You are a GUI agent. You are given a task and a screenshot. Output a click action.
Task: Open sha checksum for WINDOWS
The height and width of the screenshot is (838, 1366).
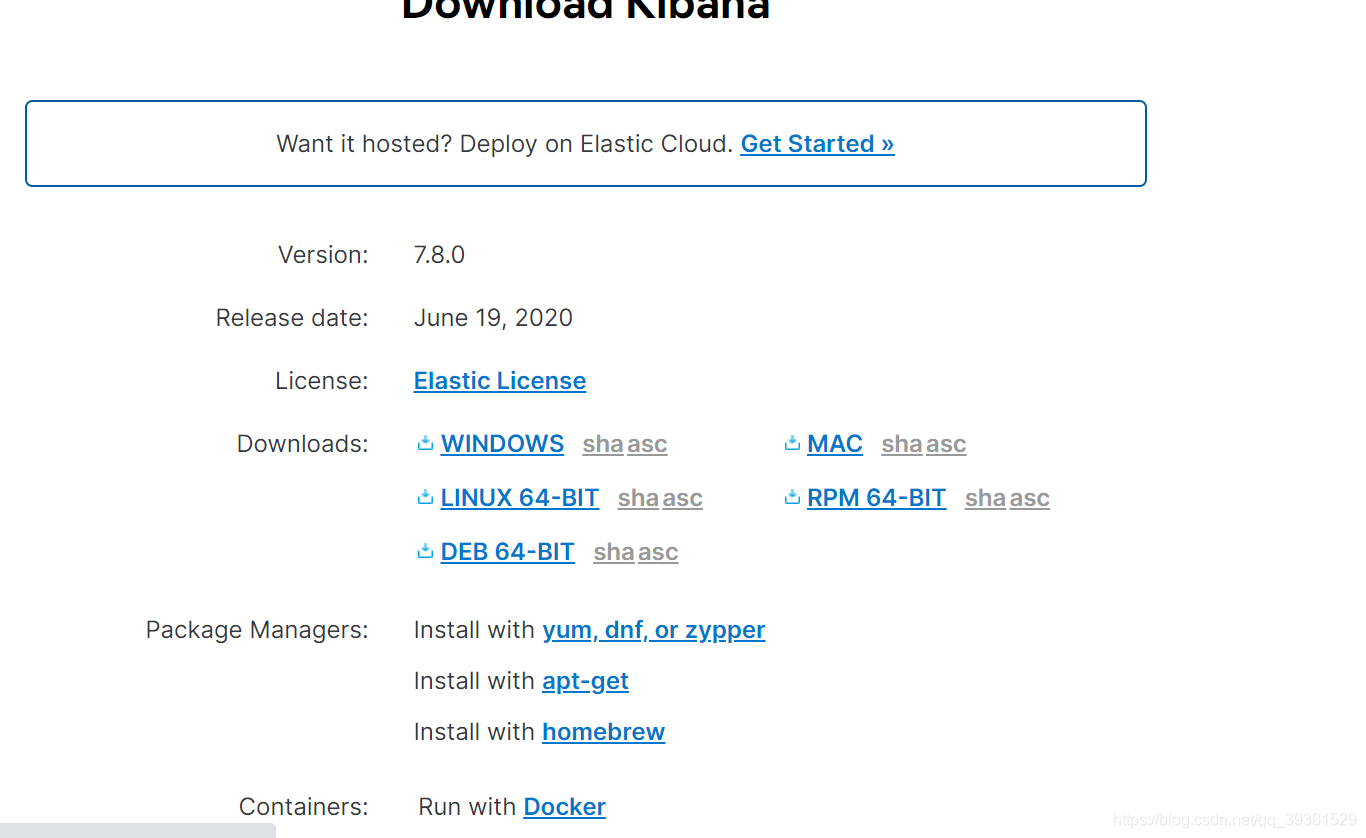pyautogui.click(x=603, y=444)
